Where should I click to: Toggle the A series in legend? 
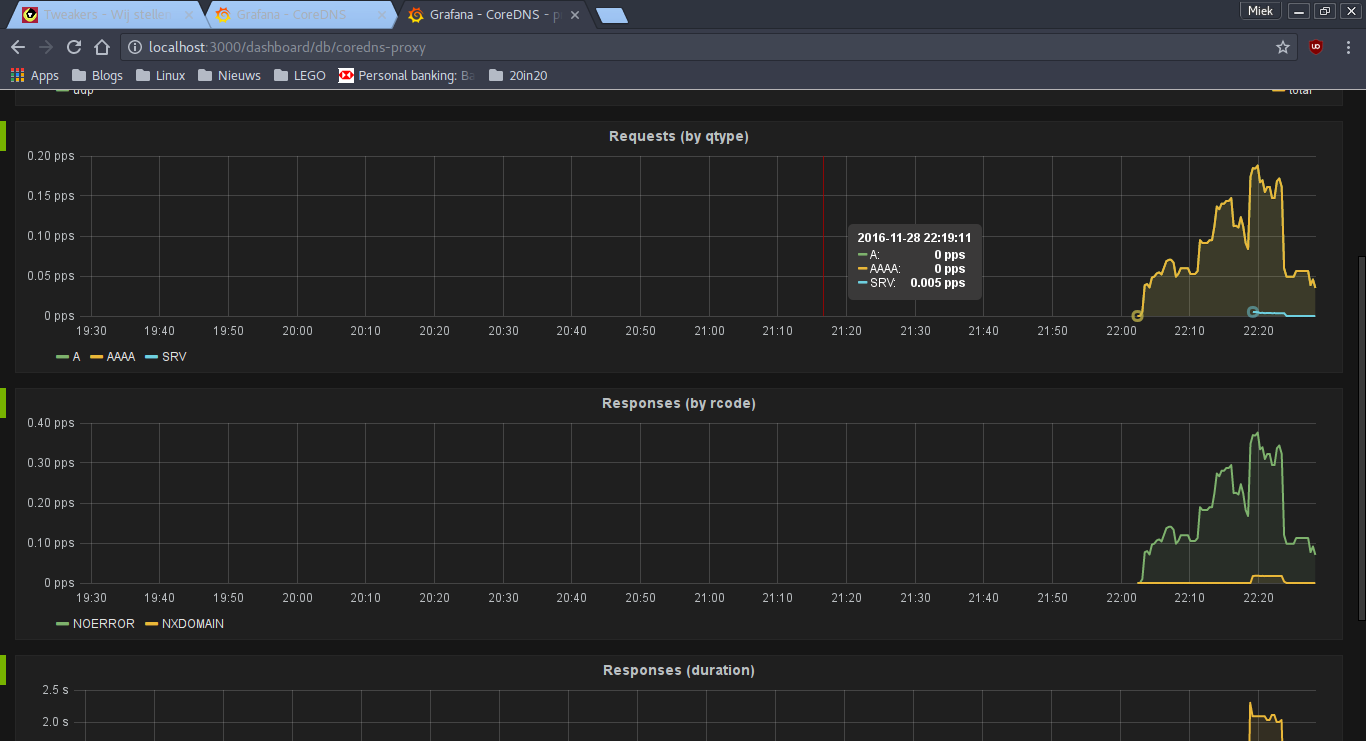76,356
